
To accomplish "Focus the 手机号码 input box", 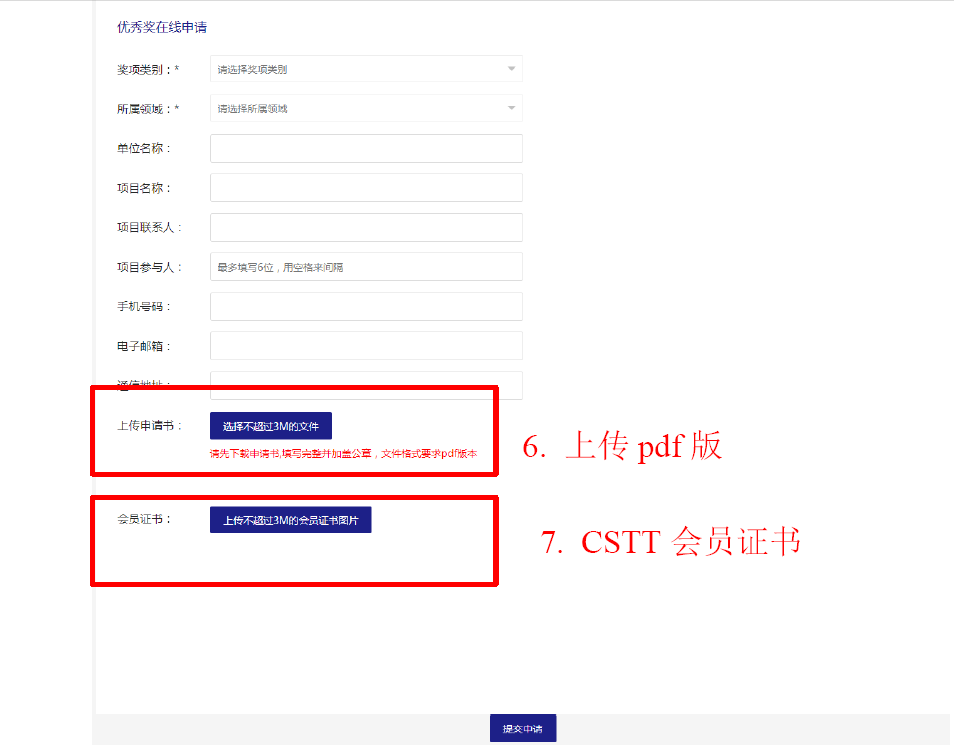I will point(365,306).
